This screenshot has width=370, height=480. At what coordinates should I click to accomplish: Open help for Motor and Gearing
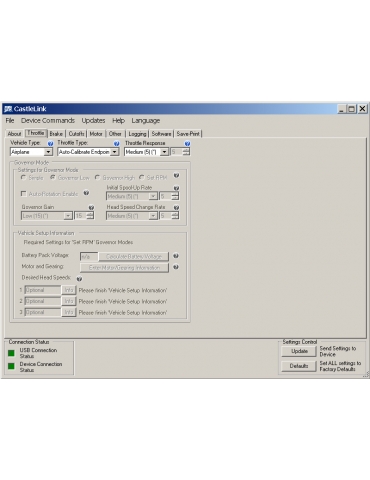click(x=176, y=267)
